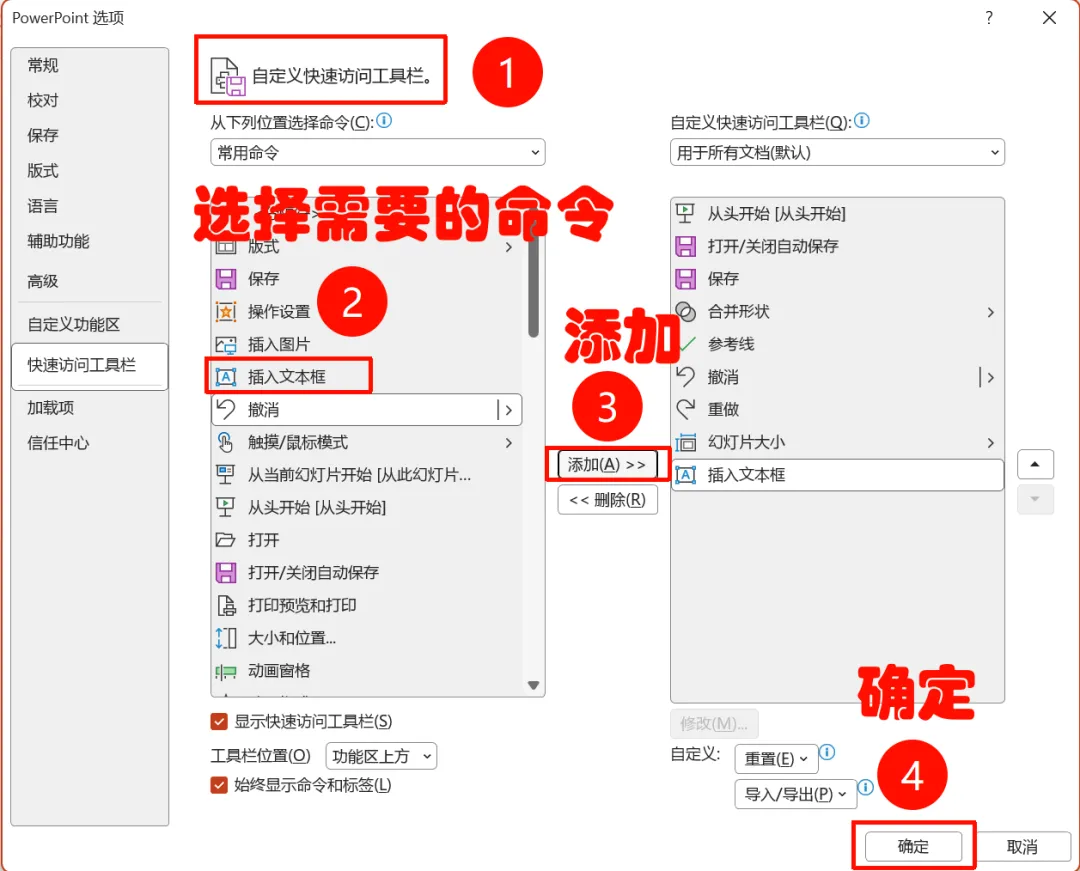Click the Touch/Mouse Mode hand icon
1080x871 pixels.
226,442
